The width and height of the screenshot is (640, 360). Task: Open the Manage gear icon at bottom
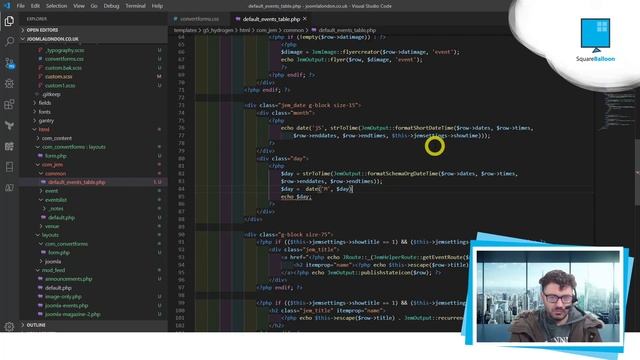coord(9,326)
